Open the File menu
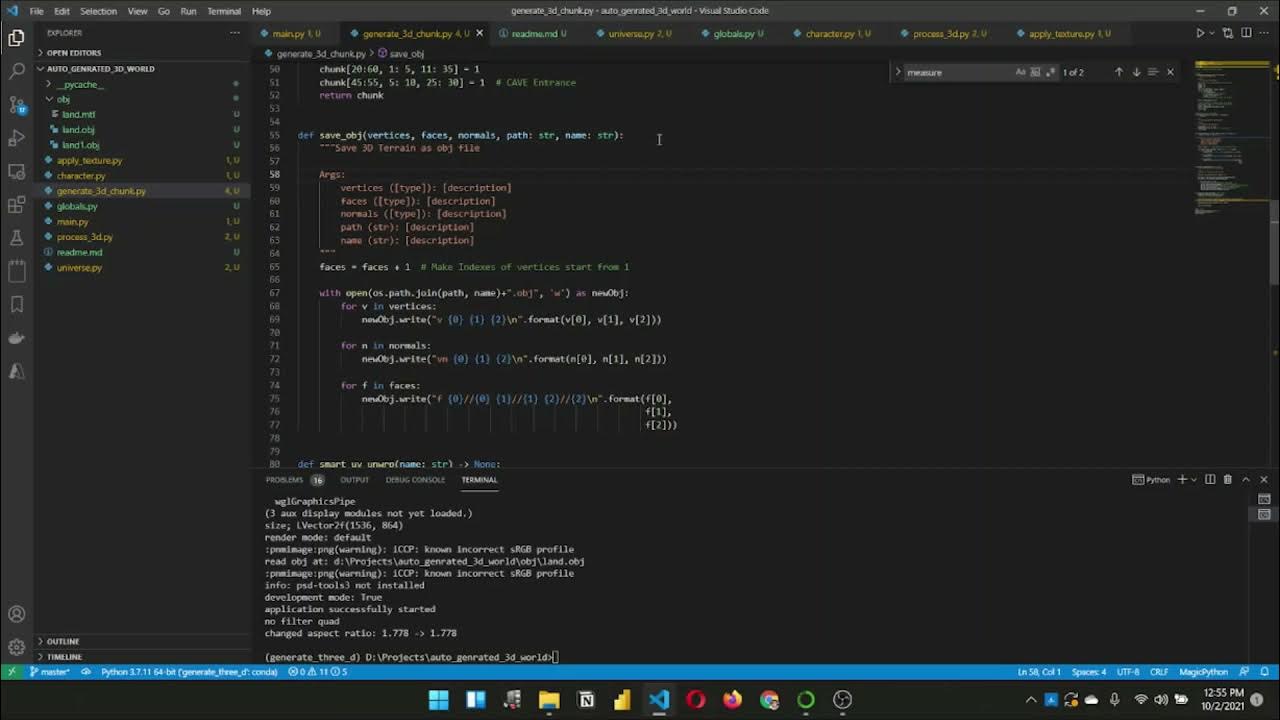 point(36,11)
